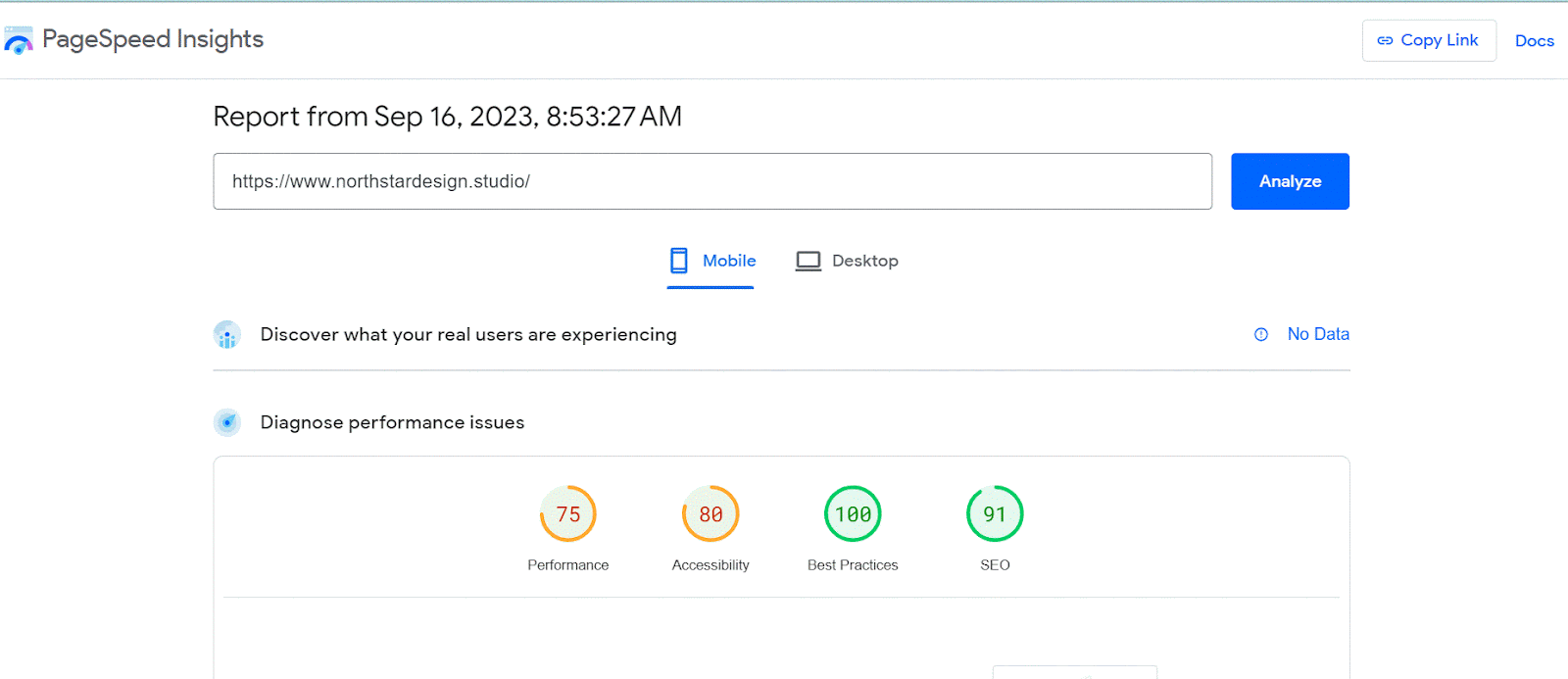Click the No Data link
Viewport: 1568px width, 679px height.
(1318, 334)
